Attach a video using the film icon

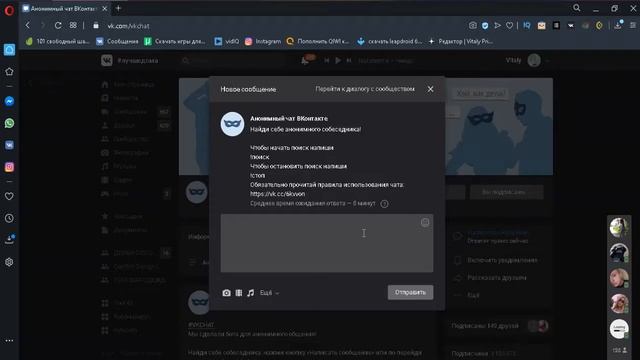[239, 293]
